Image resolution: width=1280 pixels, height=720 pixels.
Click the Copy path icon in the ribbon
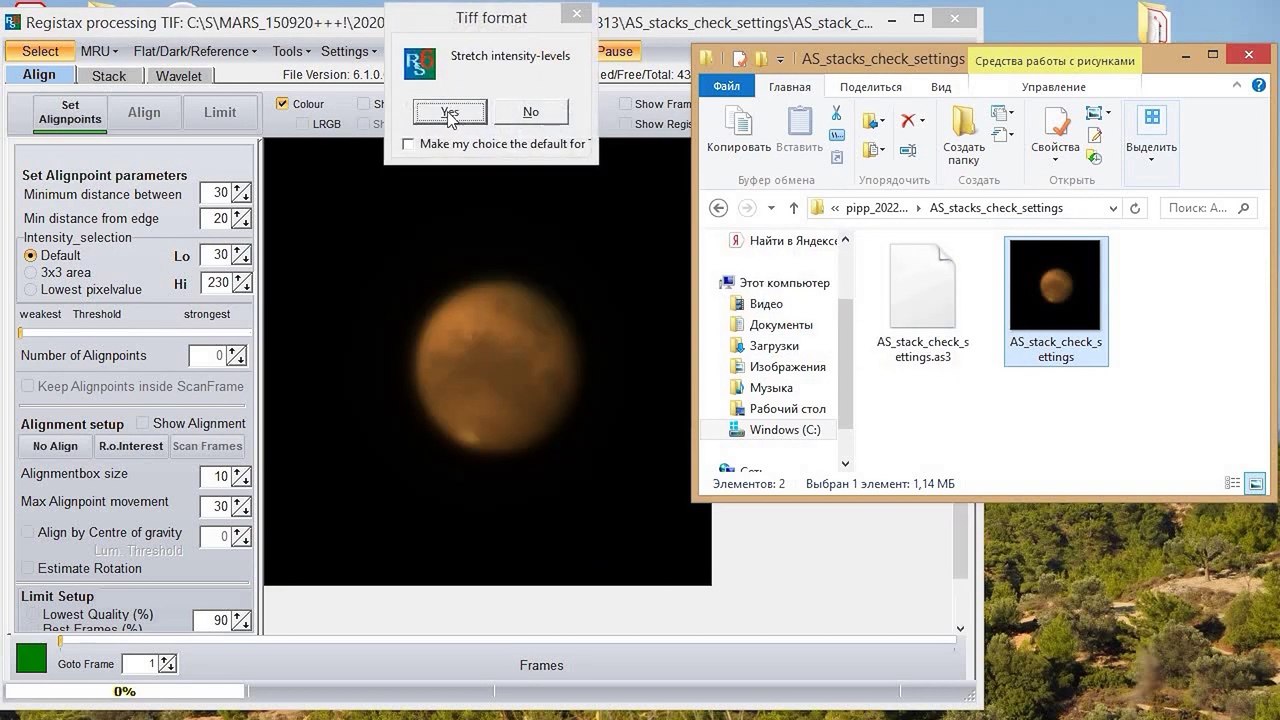tap(836, 135)
